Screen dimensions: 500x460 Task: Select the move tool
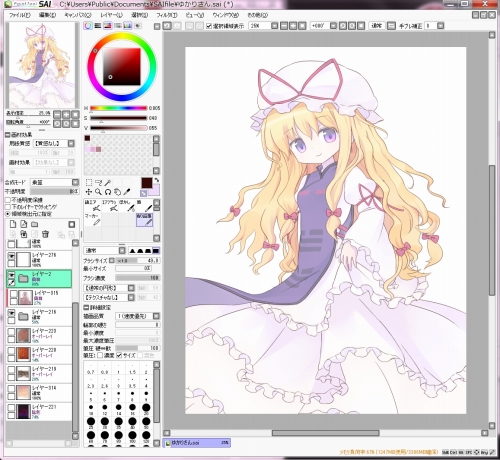pos(89,192)
